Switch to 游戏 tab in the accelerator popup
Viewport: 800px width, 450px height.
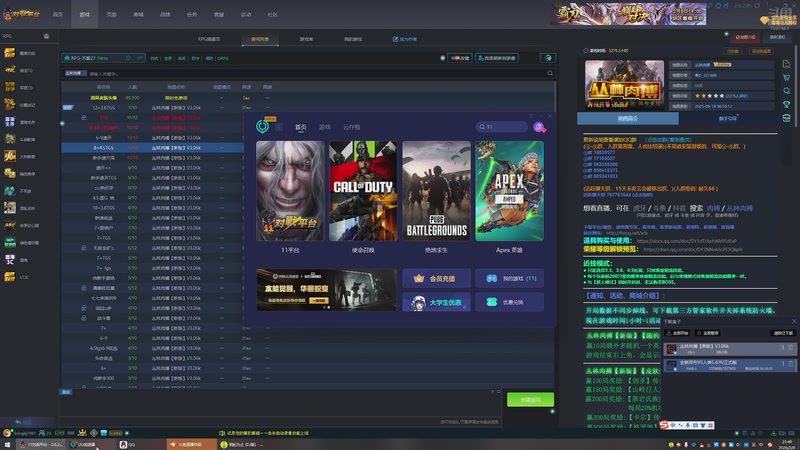click(x=324, y=127)
